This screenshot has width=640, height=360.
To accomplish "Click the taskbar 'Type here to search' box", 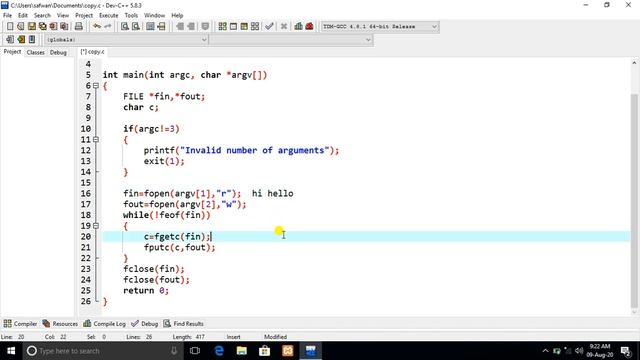I will click(102, 351).
